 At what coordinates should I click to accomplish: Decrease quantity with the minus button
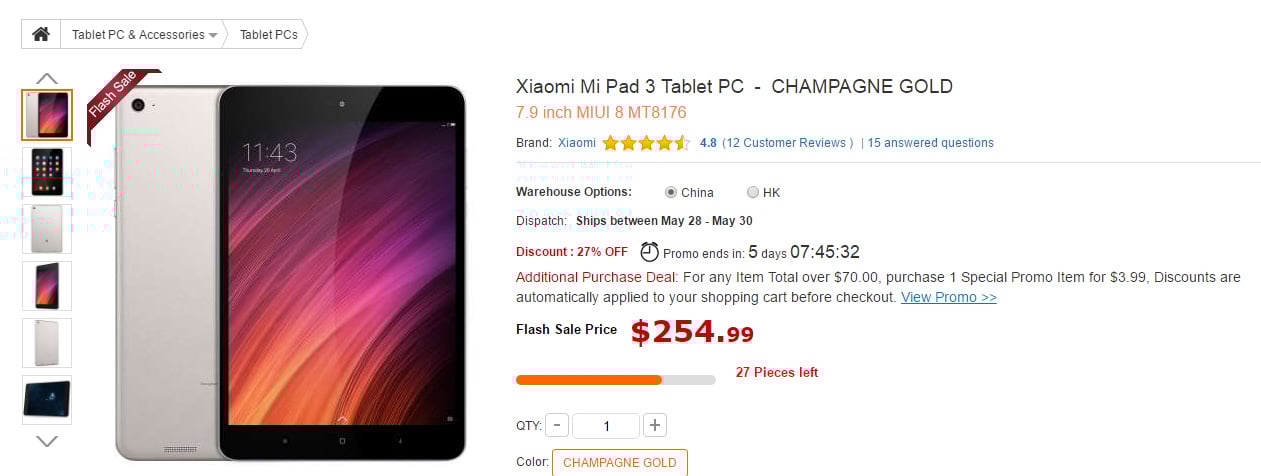pos(557,425)
